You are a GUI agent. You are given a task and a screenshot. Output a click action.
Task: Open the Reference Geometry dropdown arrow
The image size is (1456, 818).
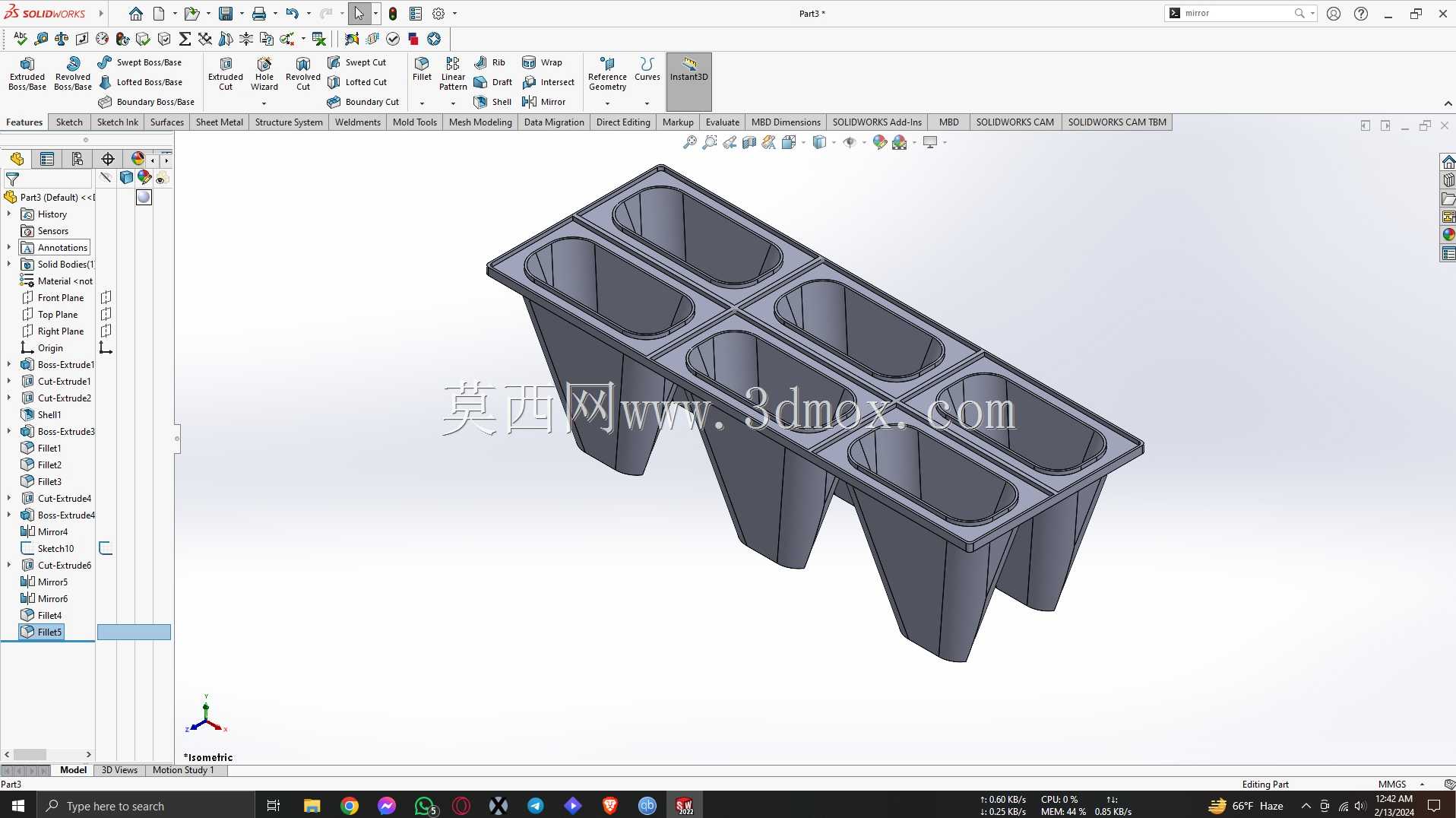(x=607, y=103)
